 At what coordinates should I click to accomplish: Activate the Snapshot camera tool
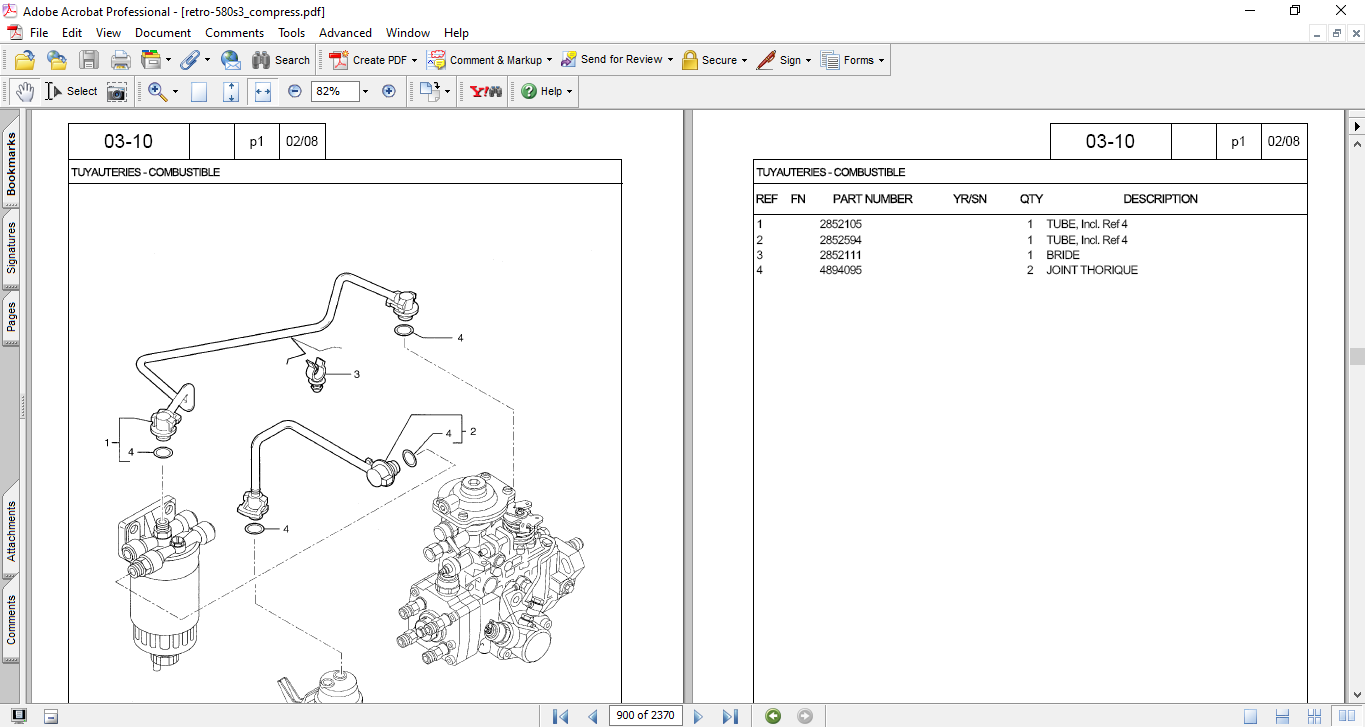pos(117,91)
